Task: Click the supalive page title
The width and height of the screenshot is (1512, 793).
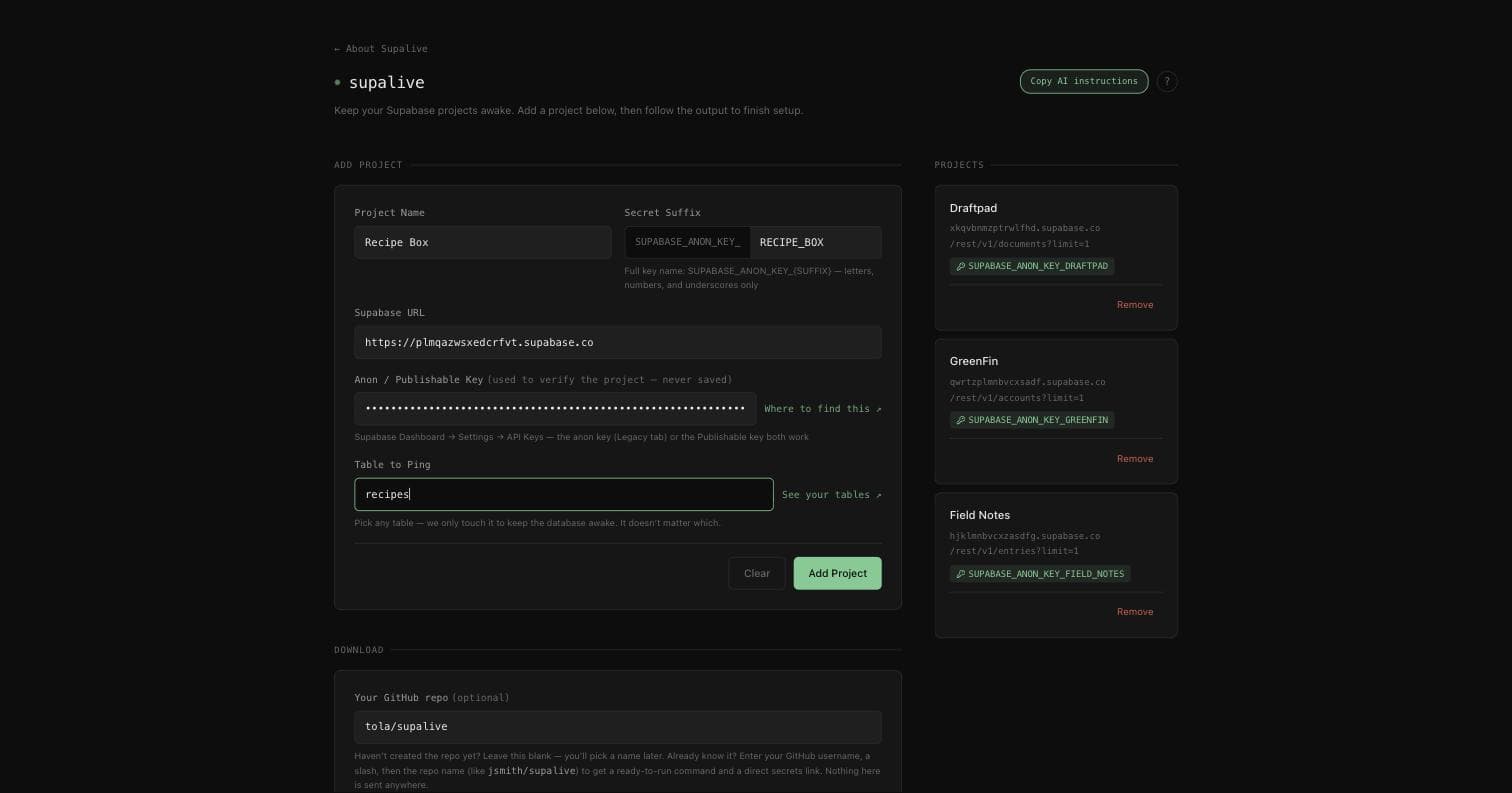Action: click(386, 82)
